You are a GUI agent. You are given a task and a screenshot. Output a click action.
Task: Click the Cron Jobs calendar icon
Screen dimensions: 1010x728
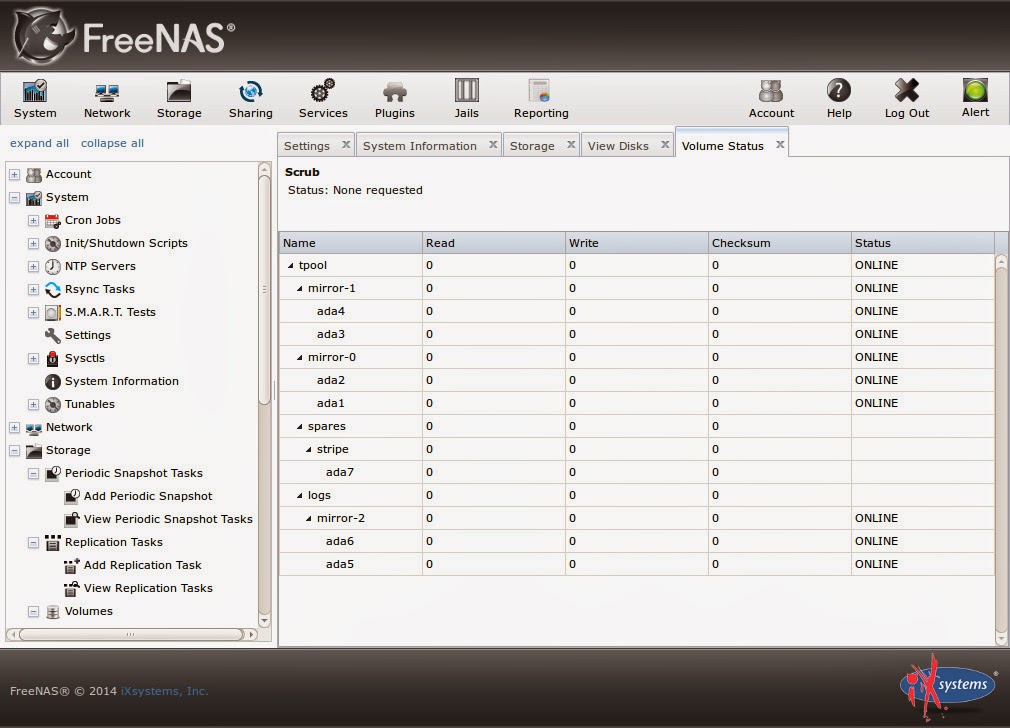[x=53, y=220]
